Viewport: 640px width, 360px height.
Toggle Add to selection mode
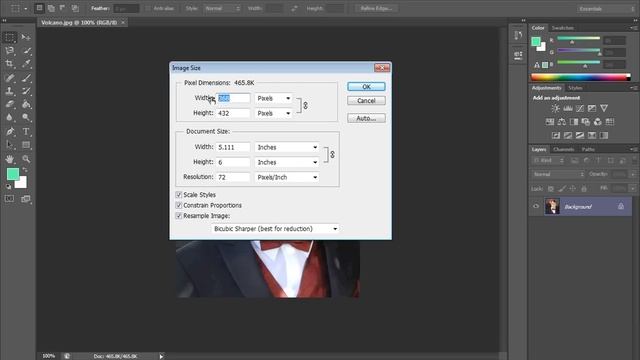pyautogui.click(x=51, y=8)
